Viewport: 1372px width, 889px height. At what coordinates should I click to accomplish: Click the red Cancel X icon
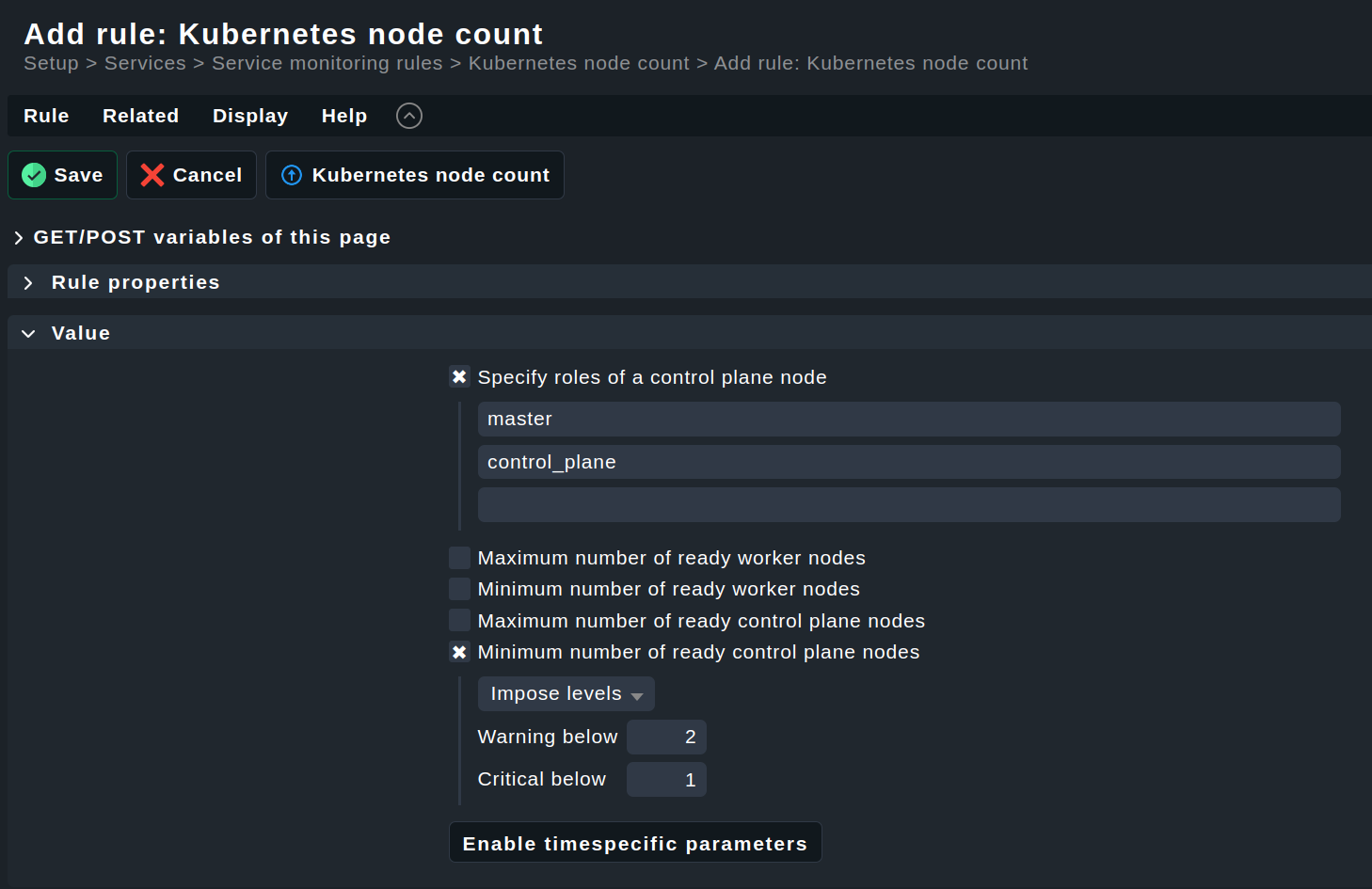[x=152, y=175]
